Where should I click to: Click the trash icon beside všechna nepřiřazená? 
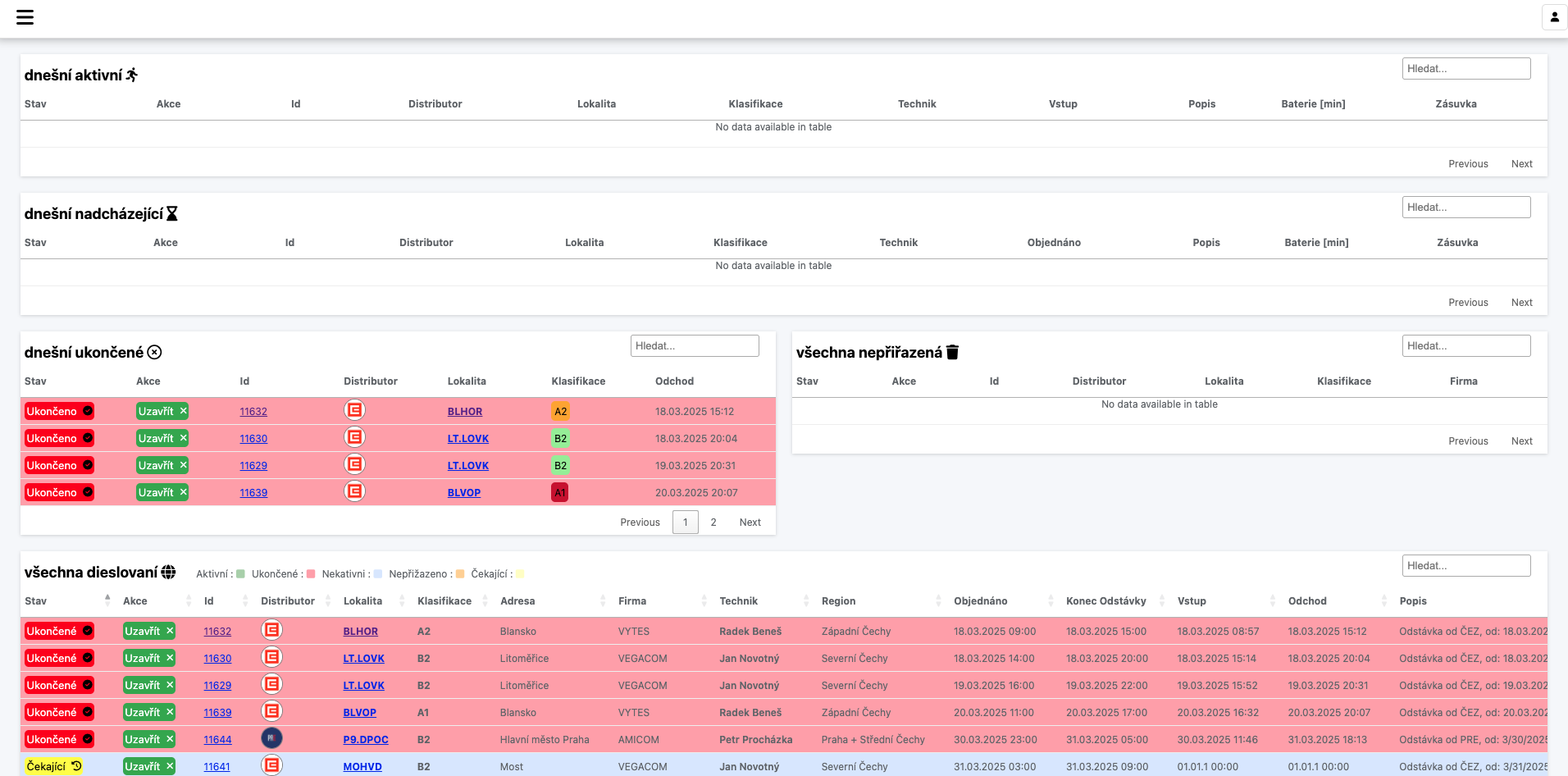[x=952, y=353]
